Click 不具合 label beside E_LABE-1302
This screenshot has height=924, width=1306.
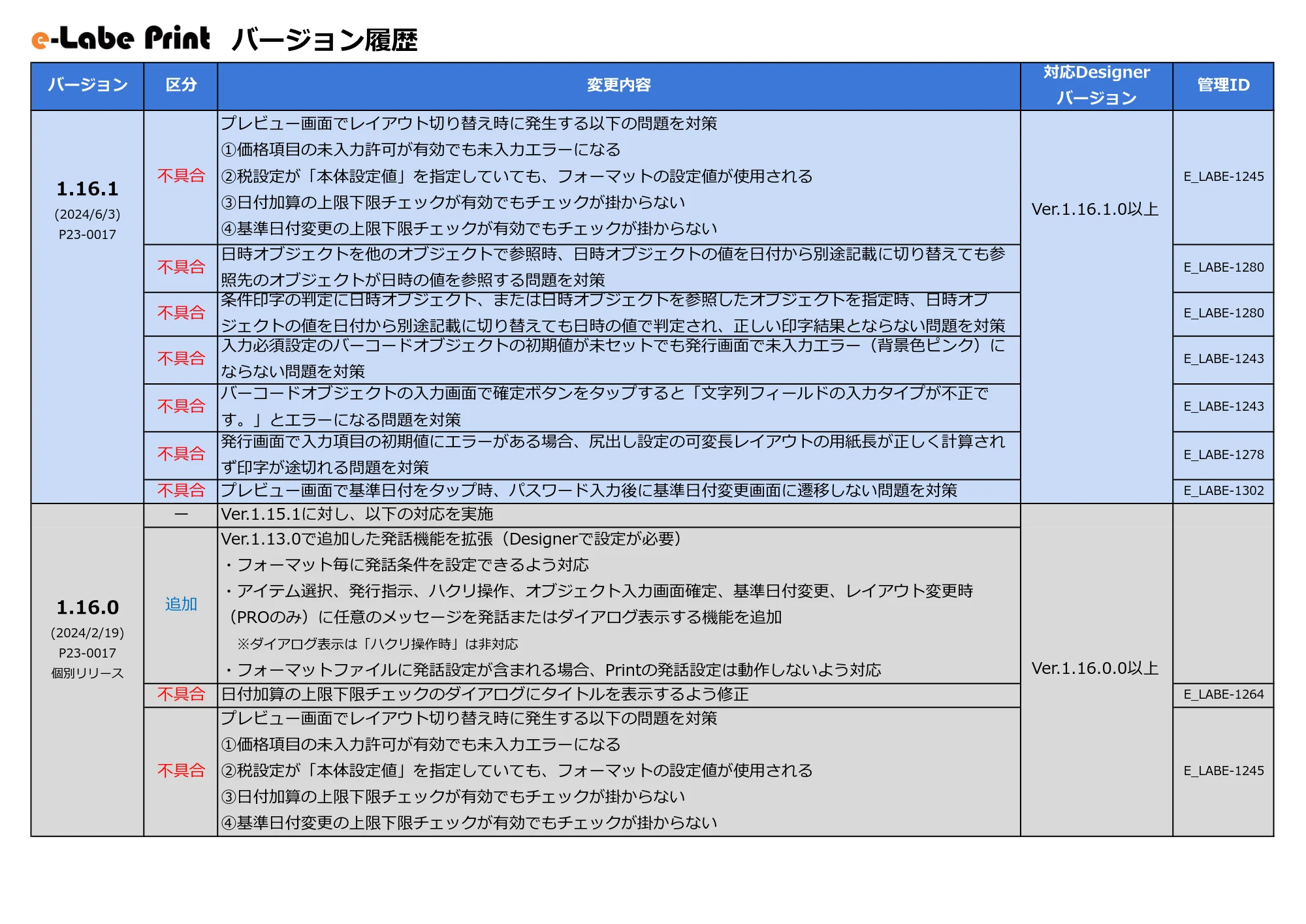pos(181,491)
